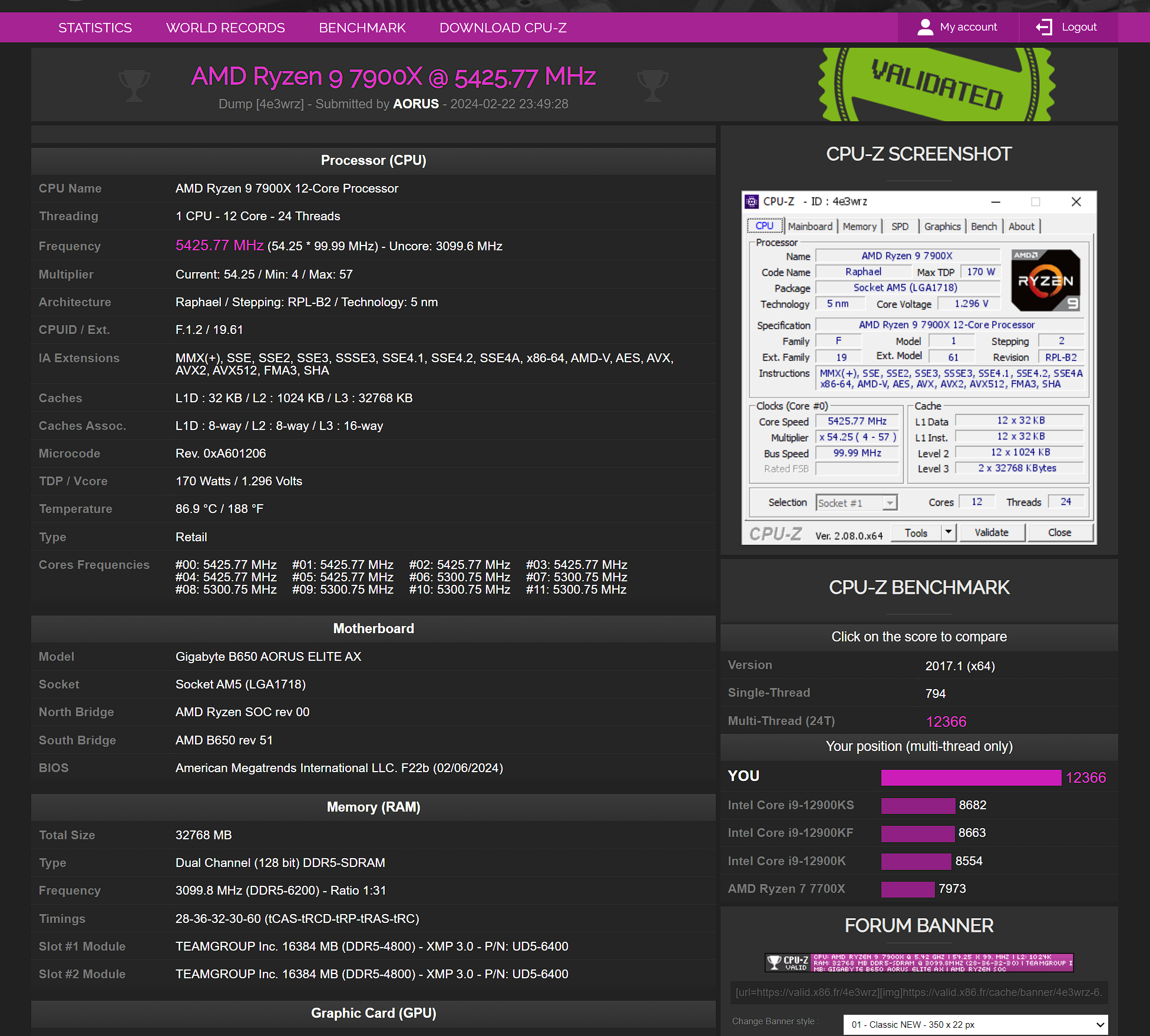The height and width of the screenshot is (1036, 1150).
Task: Click the Multi-Thread score 12366
Action: coord(946,721)
